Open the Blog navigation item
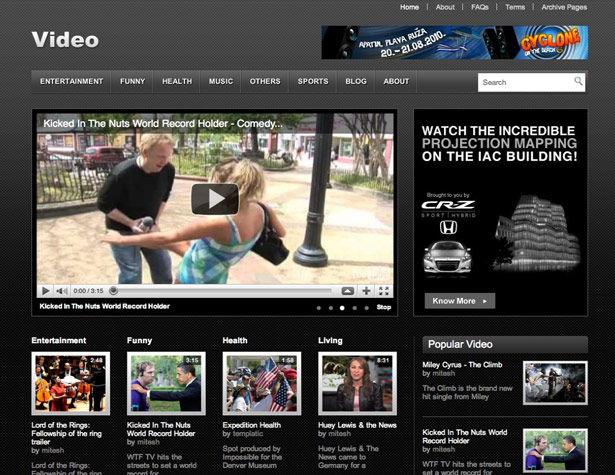 click(x=356, y=81)
